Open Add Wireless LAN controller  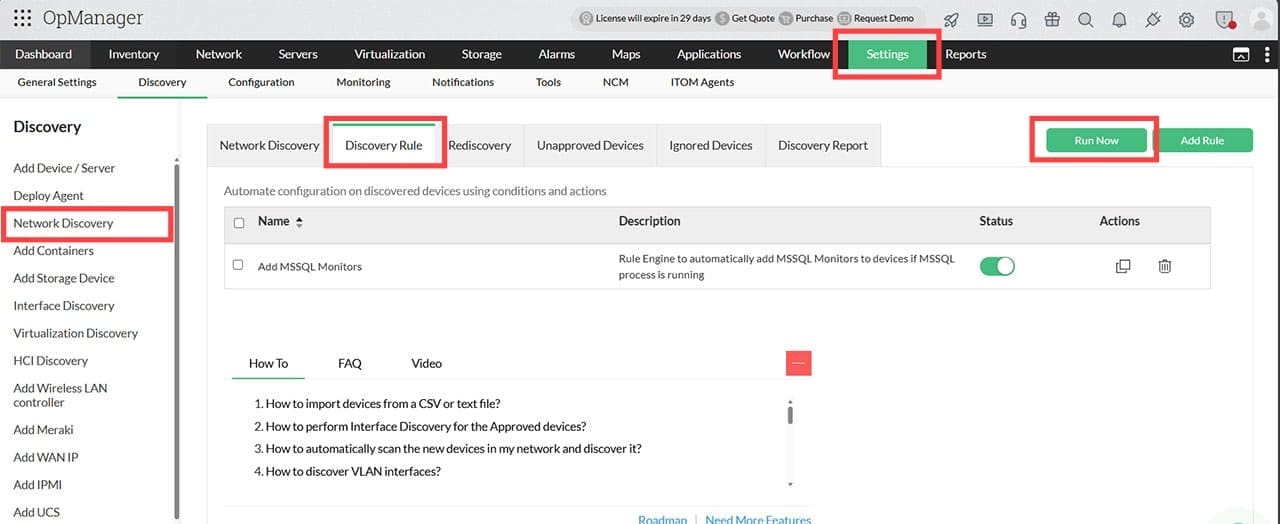(x=60, y=395)
